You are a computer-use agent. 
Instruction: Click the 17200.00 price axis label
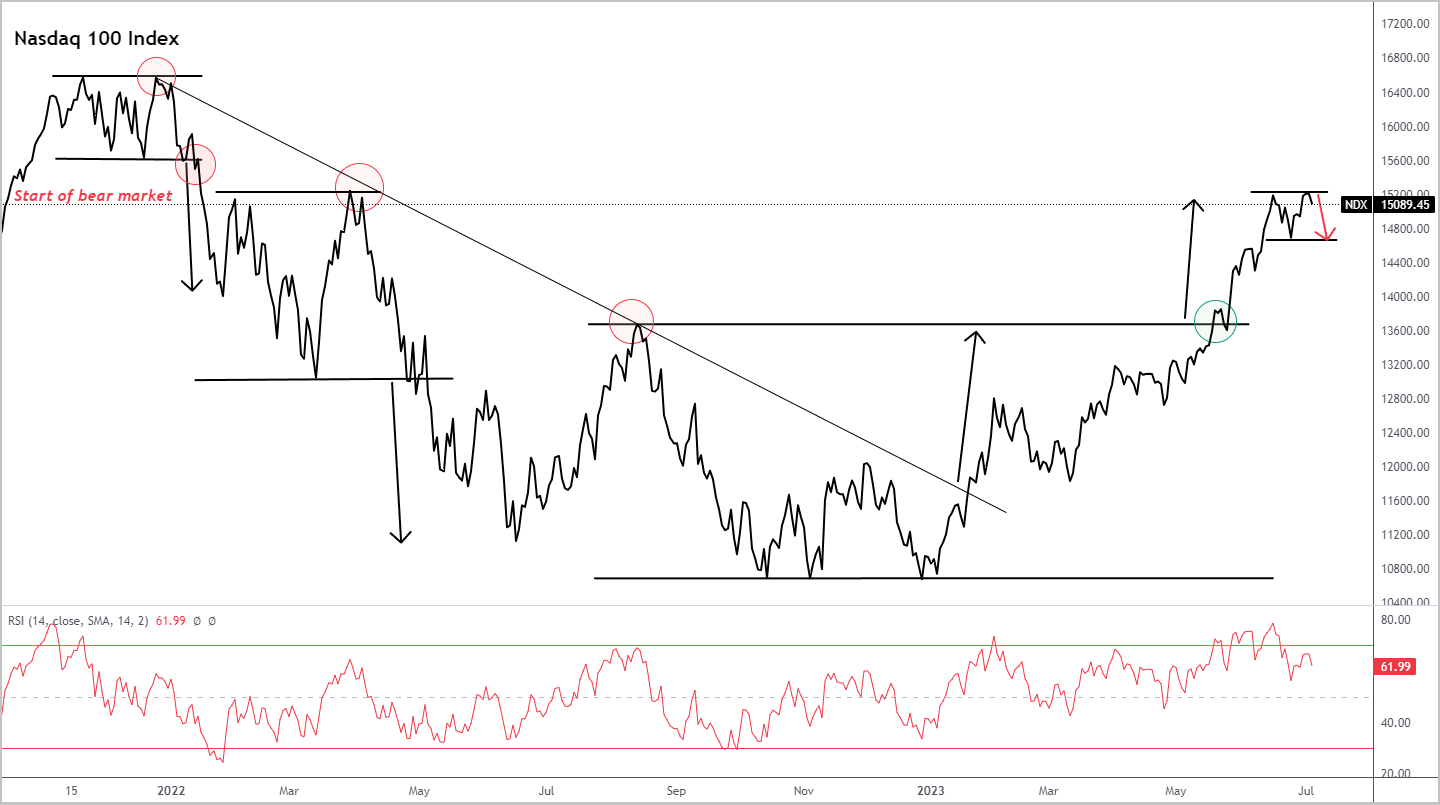pos(1404,24)
